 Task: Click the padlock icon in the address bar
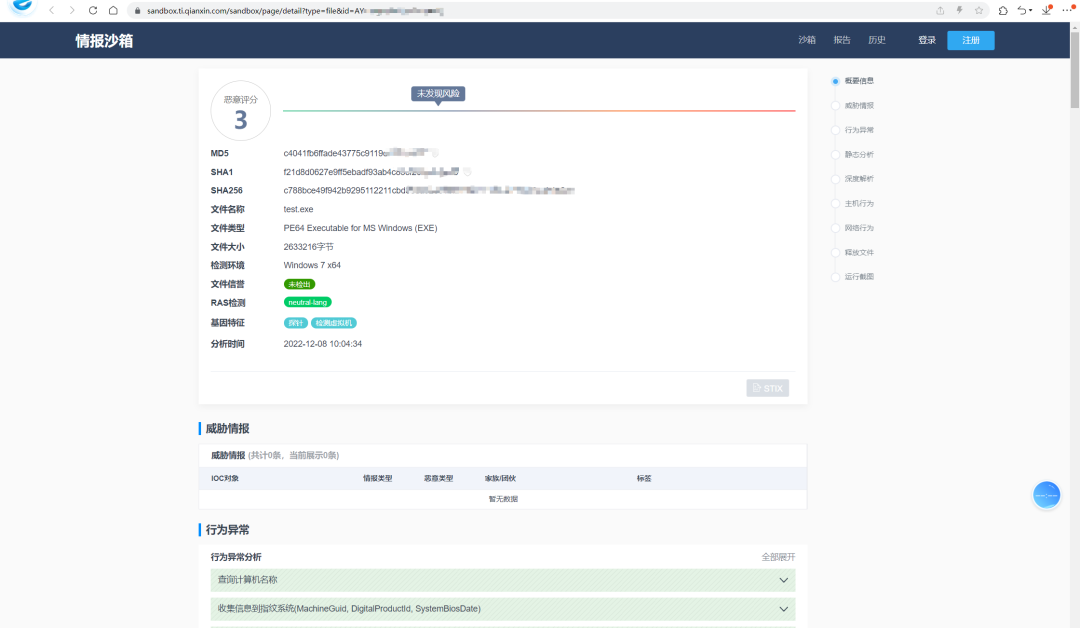pos(137,11)
